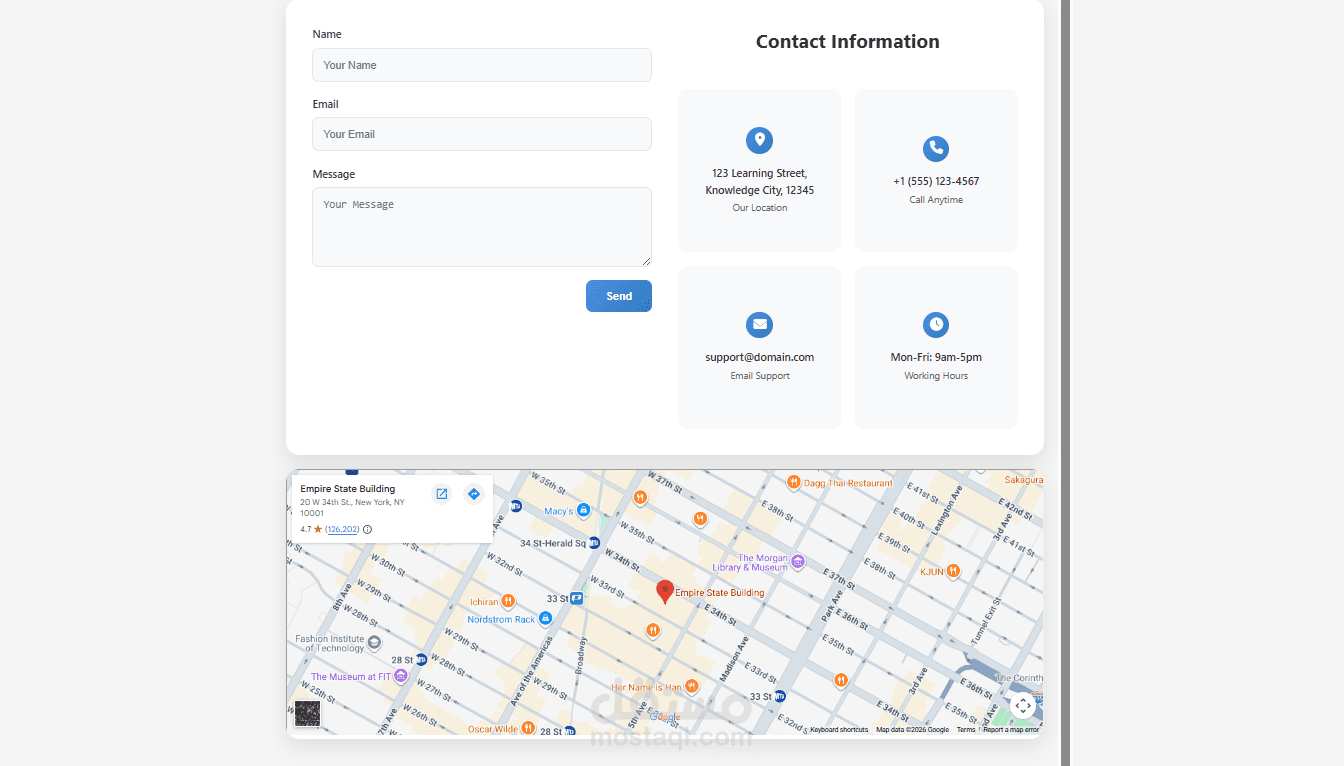Click Macy's shopping marker on map
This screenshot has height=766, width=1344.
(x=583, y=511)
